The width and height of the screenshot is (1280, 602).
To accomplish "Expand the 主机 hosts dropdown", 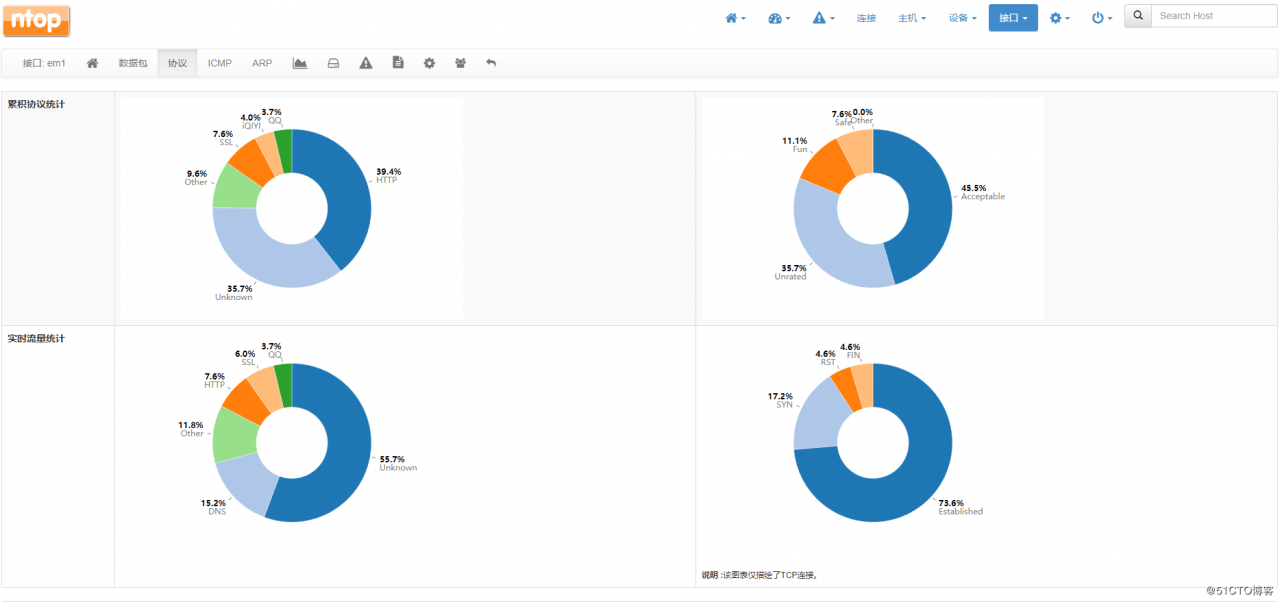I will [911, 18].
